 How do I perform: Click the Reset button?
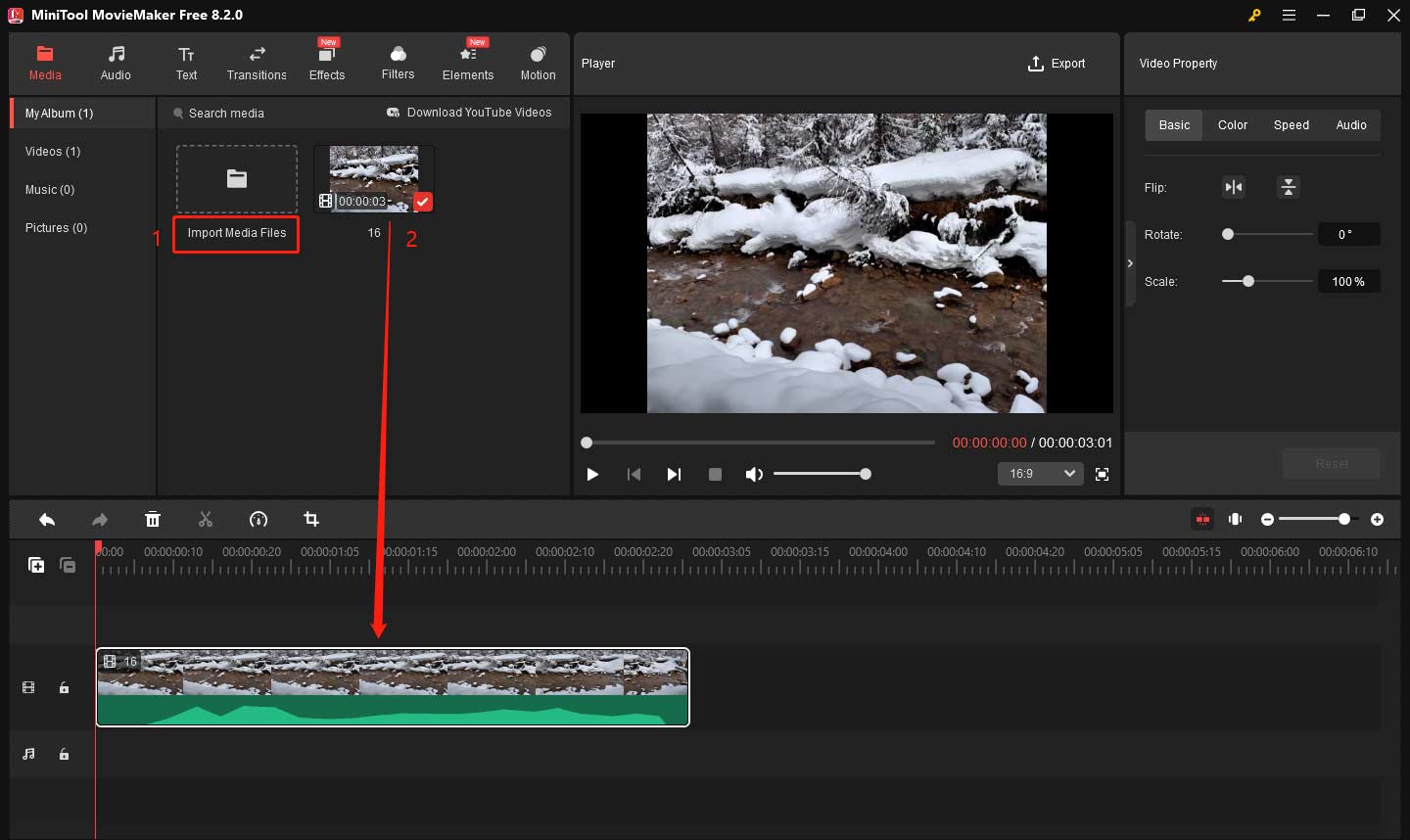[x=1332, y=463]
